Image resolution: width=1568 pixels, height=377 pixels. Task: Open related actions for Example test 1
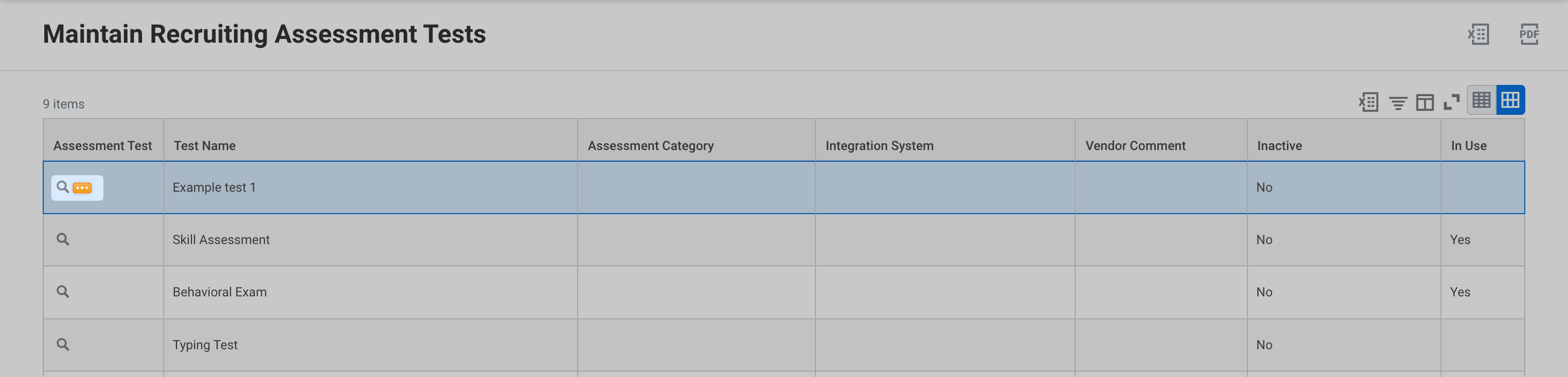click(x=82, y=187)
